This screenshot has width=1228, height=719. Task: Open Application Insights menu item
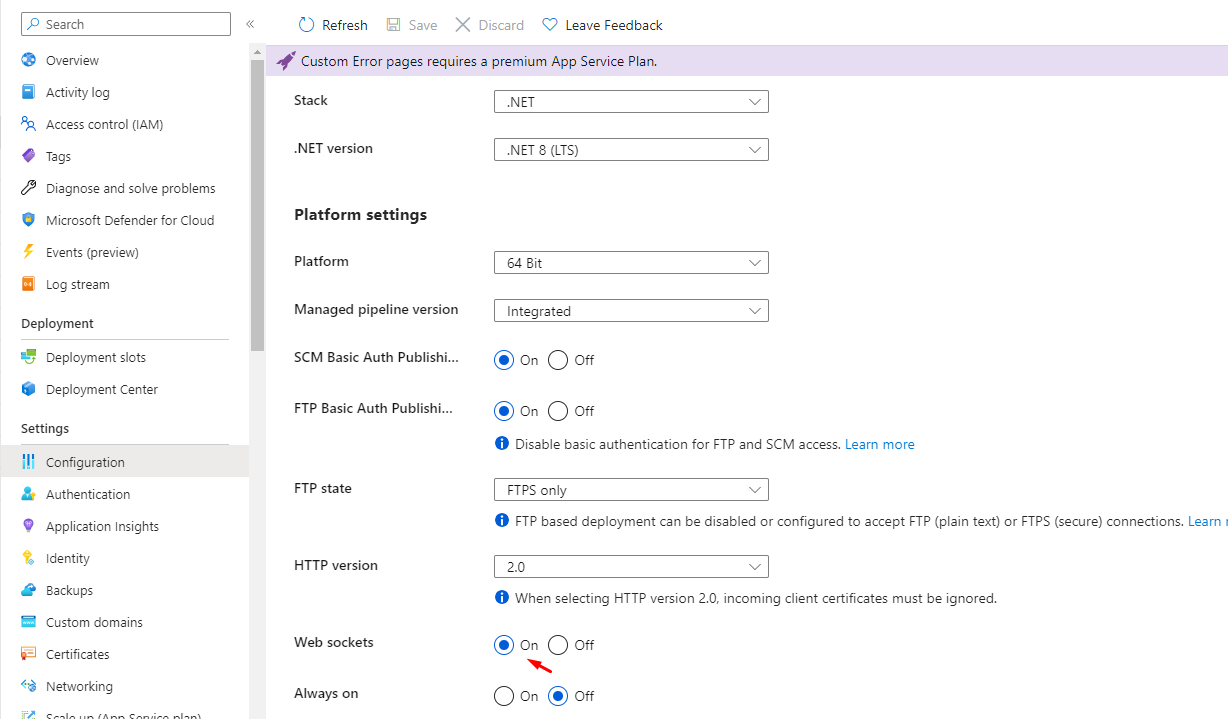pyautogui.click(x=124, y=526)
